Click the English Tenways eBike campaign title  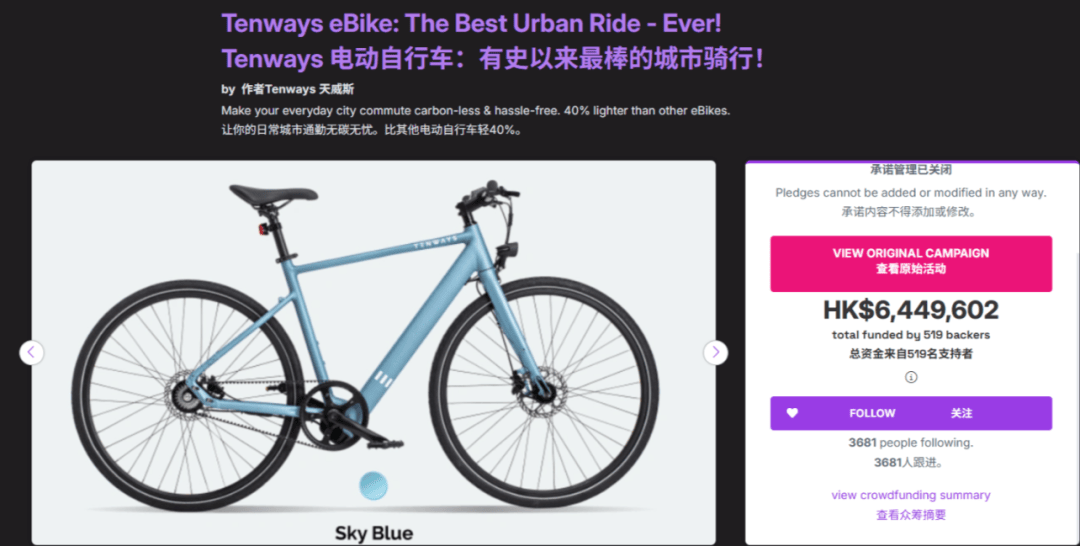point(471,22)
